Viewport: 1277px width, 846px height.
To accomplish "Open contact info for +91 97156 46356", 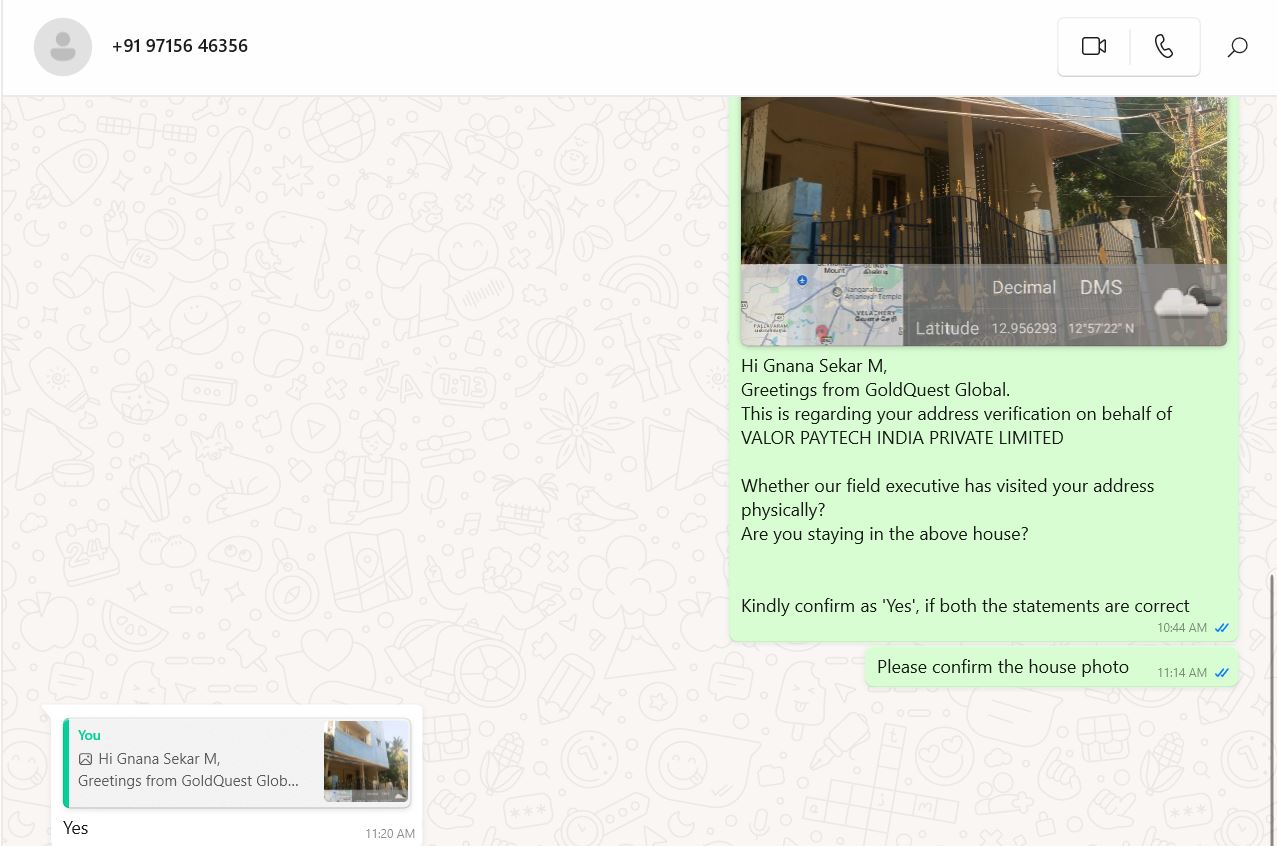I will [180, 46].
